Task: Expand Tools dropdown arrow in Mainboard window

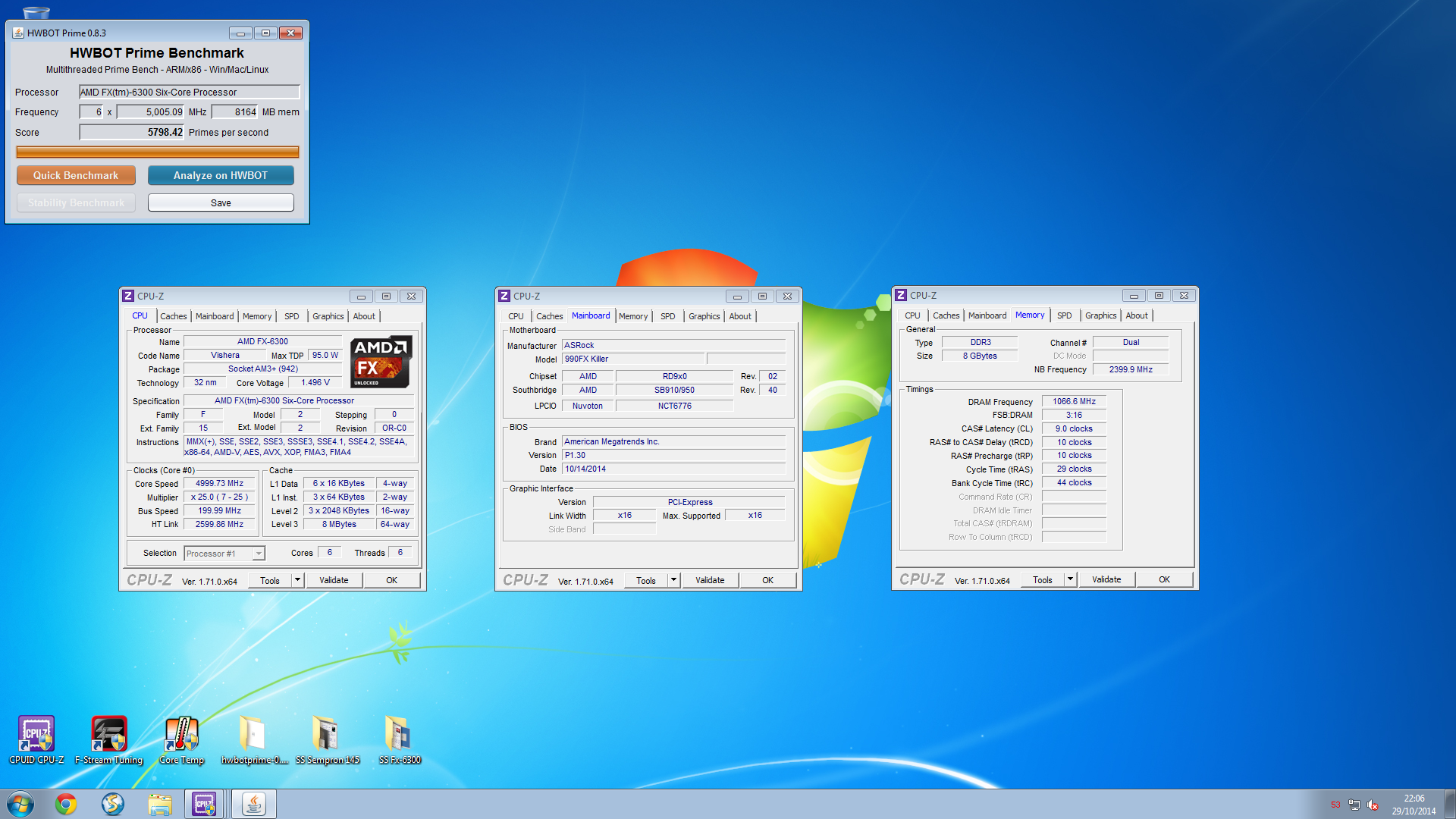Action: point(673,580)
